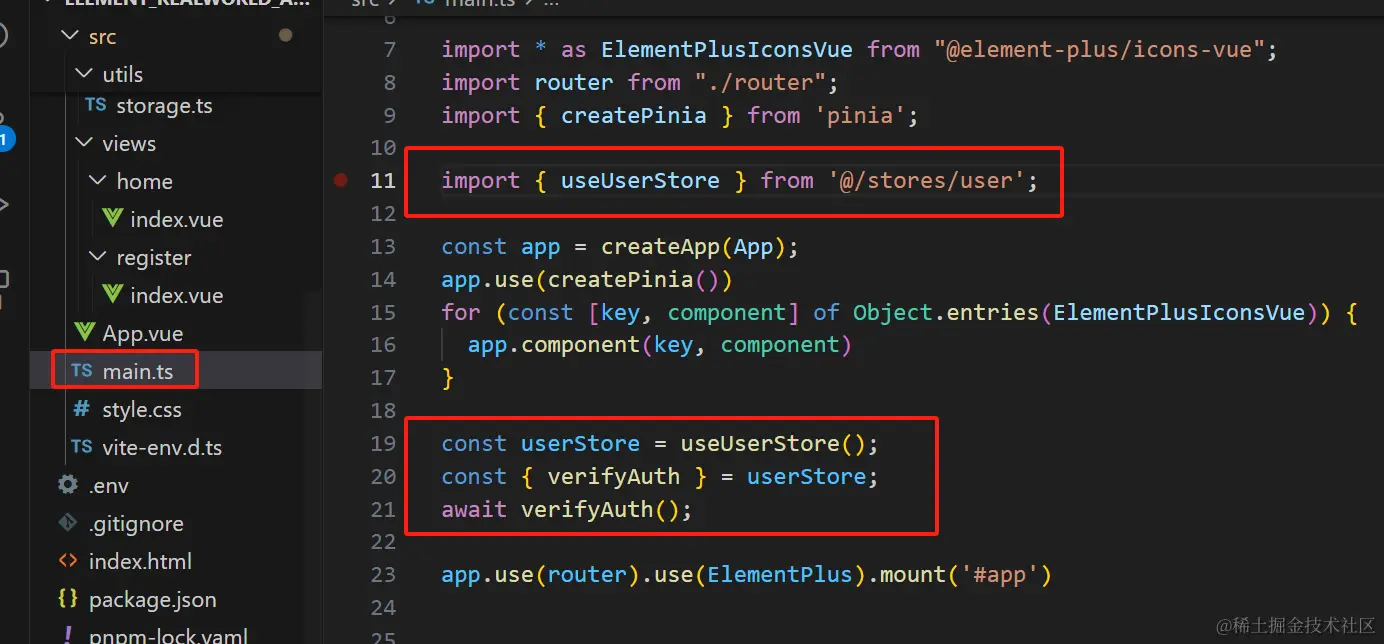Screen dimensions: 1384x644
Task: Open style.css file
Action: tap(142, 409)
